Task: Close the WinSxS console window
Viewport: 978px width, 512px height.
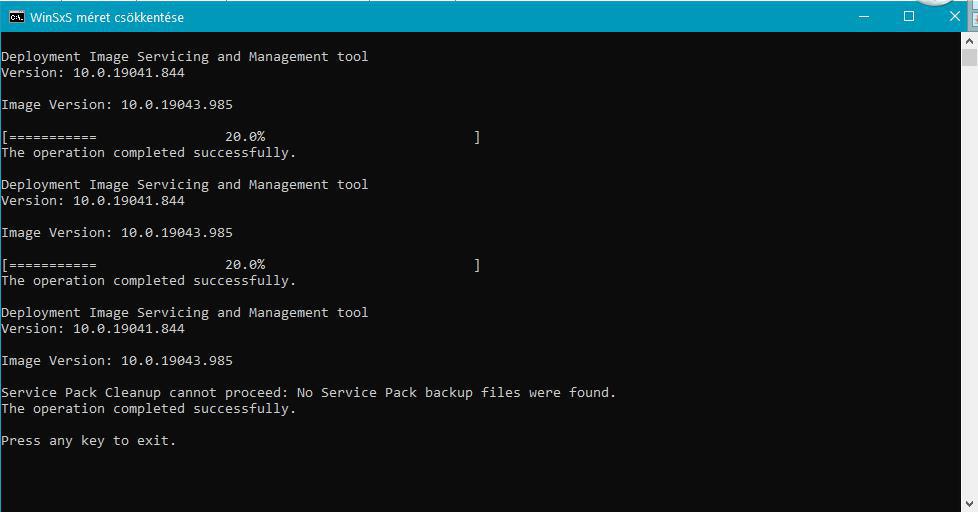Action: pos(954,17)
